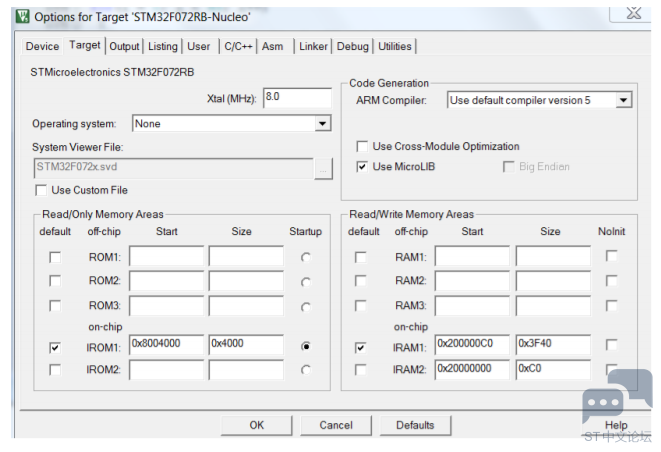Toggle the Use MicroLIB checkbox

(362, 166)
